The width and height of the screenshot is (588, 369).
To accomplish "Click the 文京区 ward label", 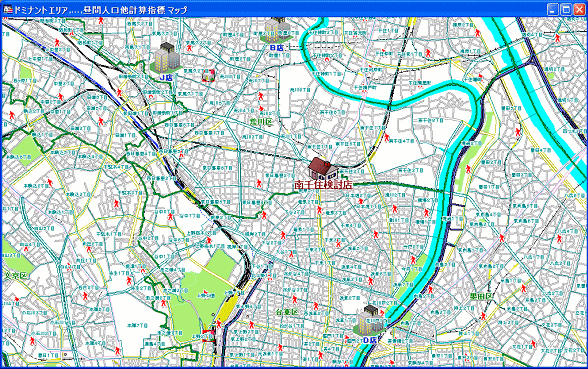I will coord(16,276).
